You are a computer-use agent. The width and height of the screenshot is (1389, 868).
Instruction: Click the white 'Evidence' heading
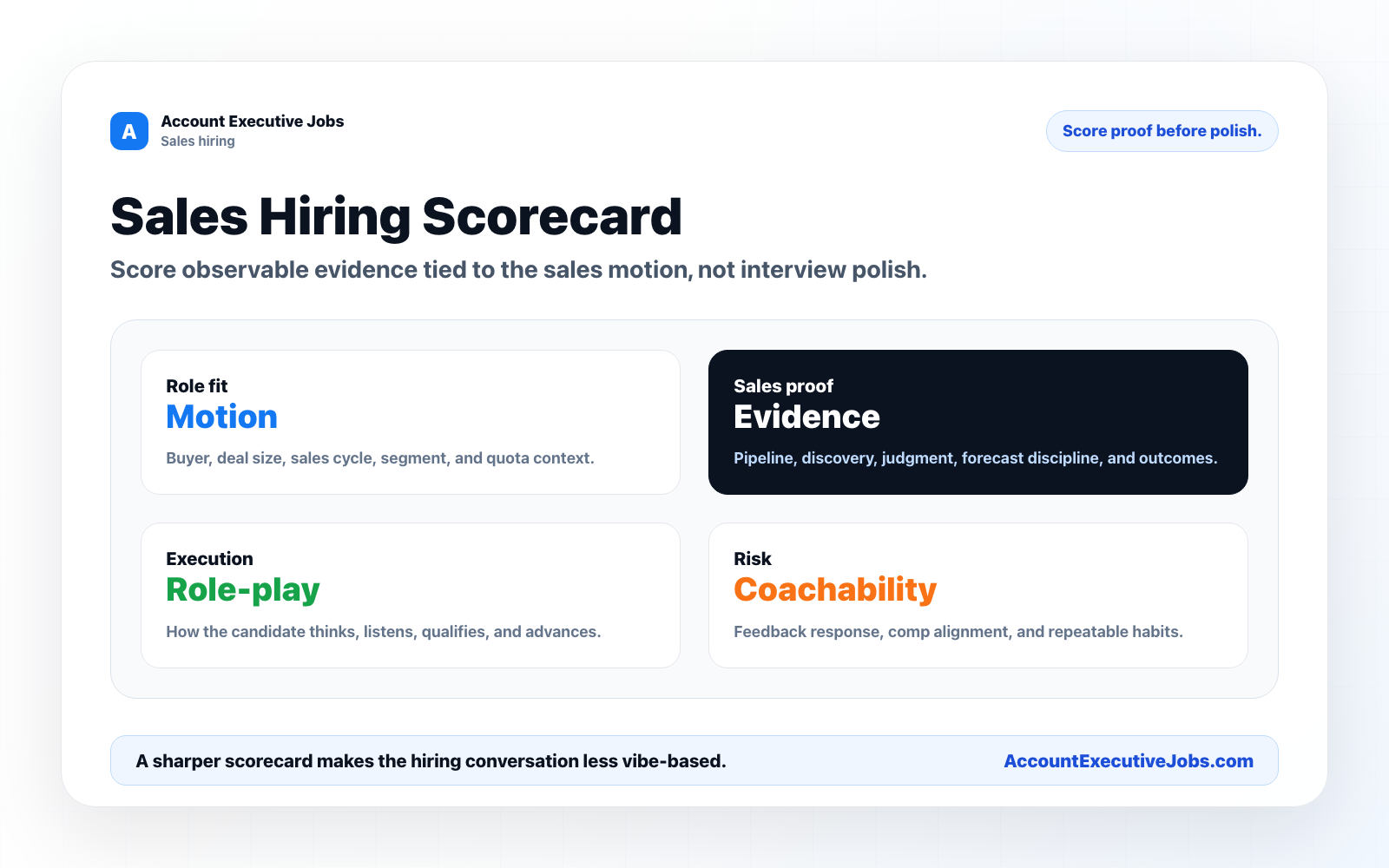(x=806, y=417)
